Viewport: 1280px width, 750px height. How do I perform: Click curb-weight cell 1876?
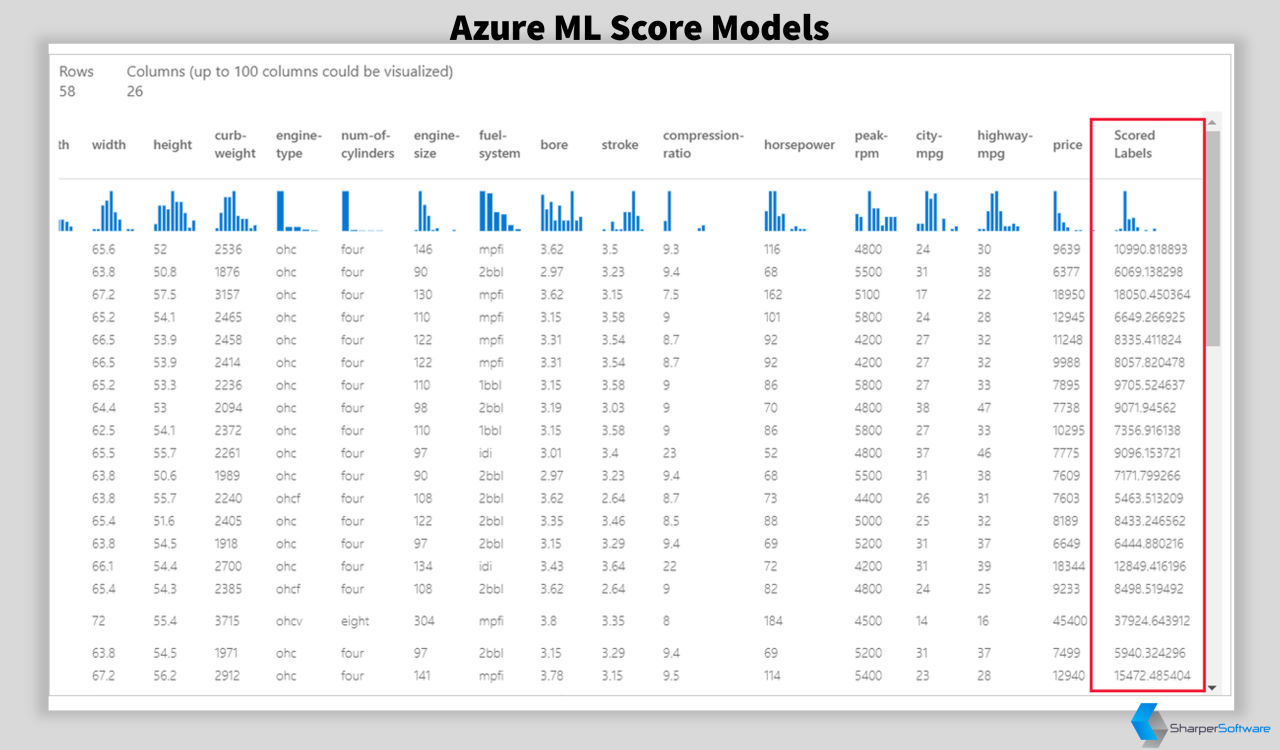pos(227,272)
